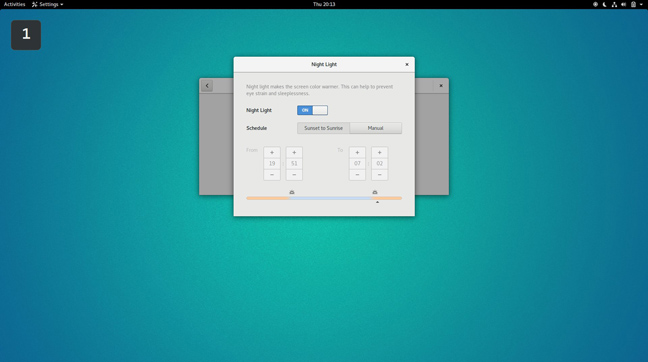Image resolution: width=648 pixels, height=362 pixels.
Task: Turn off the Night Light switch
Action: click(x=312, y=110)
